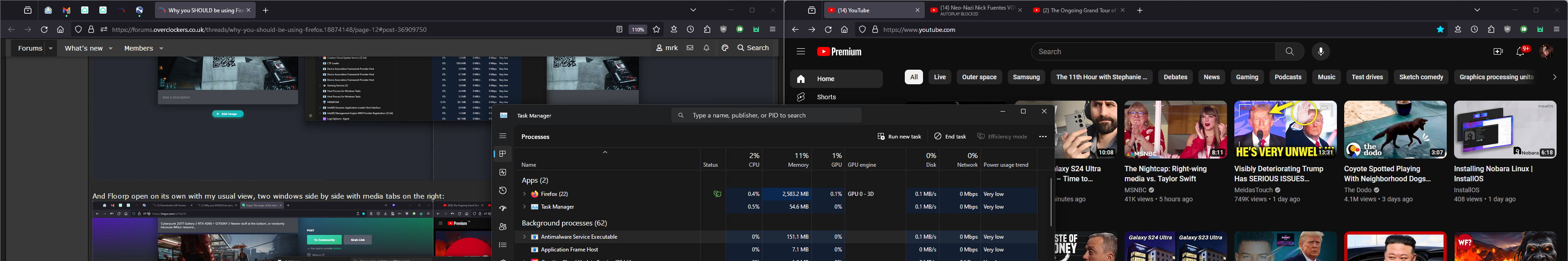Toggle reader view in the forum address bar
Image resolution: width=1568 pixels, height=261 pixels.
click(x=619, y=29)
